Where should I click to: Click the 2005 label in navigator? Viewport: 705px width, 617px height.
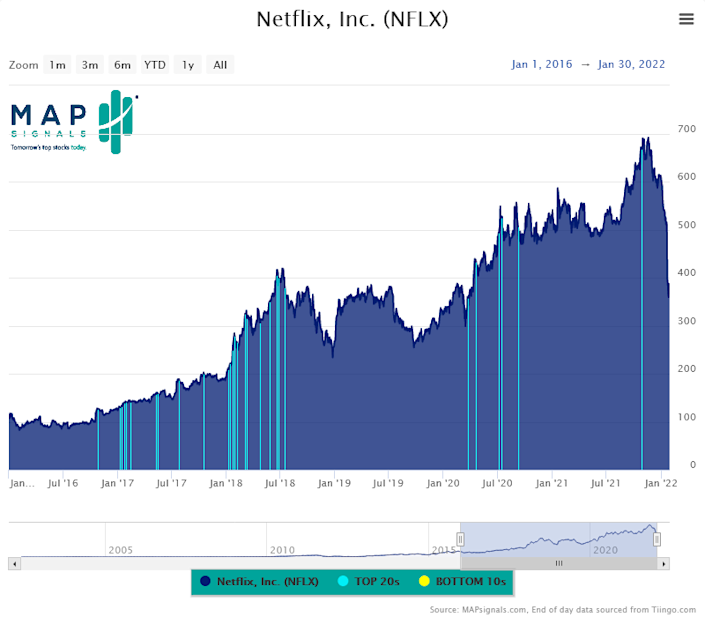click(120, 550)
